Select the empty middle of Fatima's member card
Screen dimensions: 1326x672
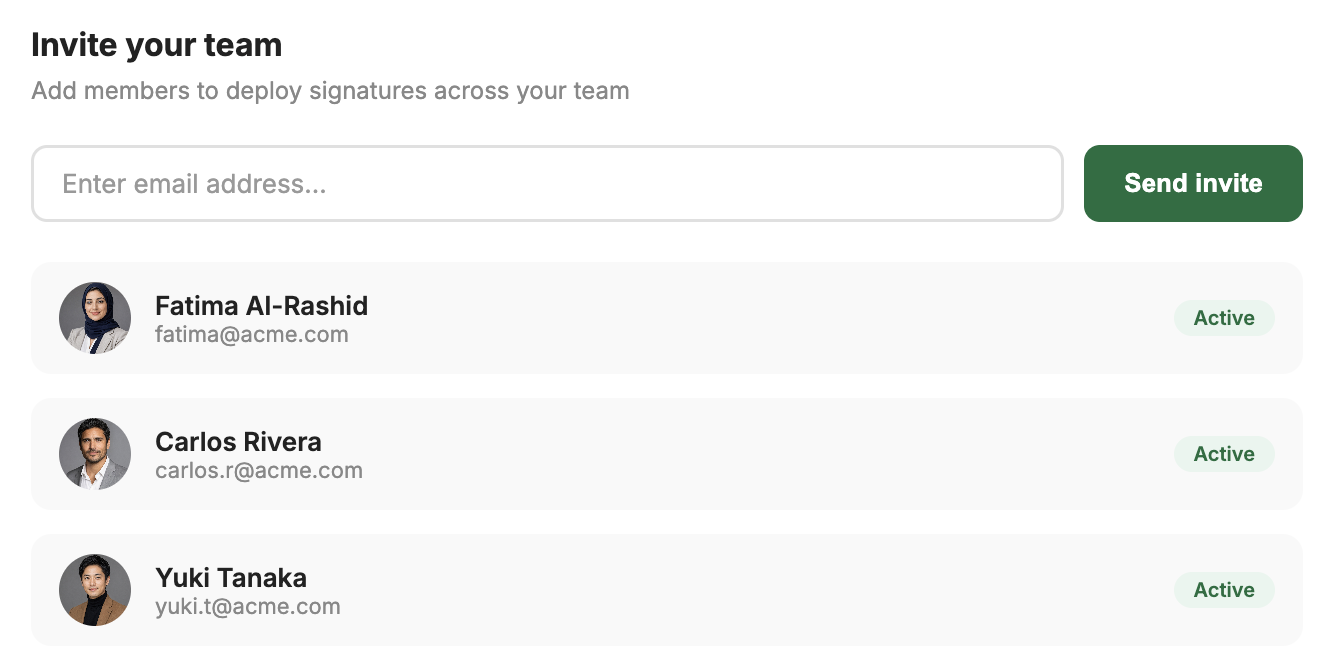coord(760,318)
